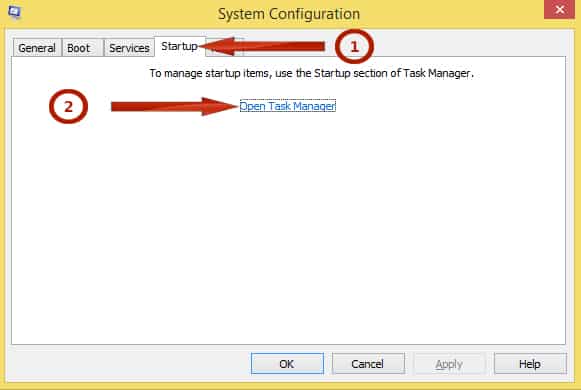
Task: Click the red arrow pointing at Startup tab
Action: (261, 47)
